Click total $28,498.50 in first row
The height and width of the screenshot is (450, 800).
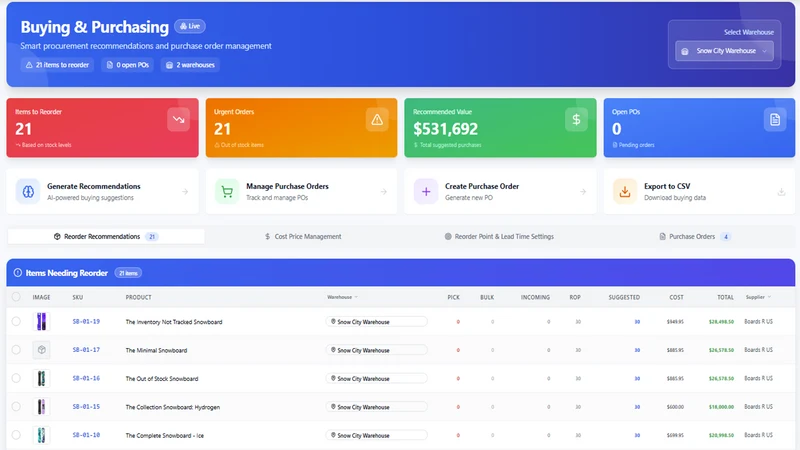coord(721,321)
